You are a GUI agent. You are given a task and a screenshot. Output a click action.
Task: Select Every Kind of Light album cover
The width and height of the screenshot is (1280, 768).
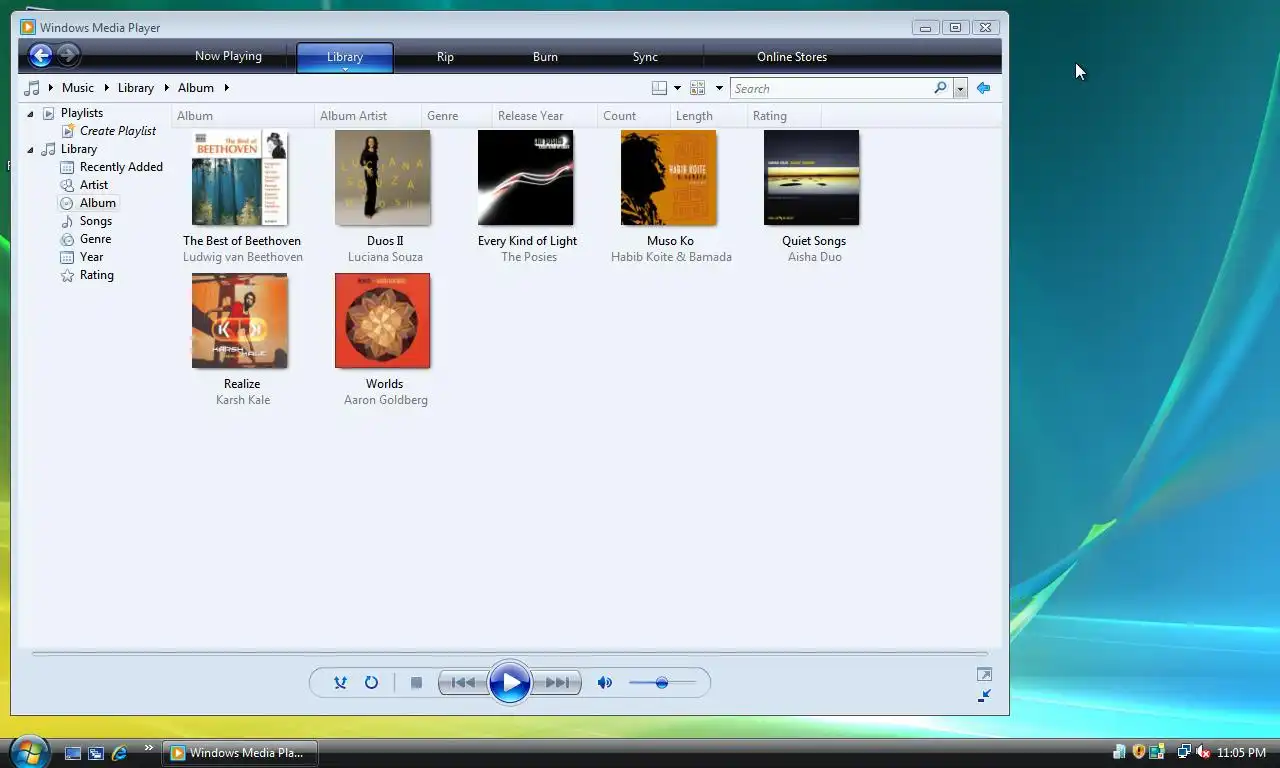pos(526,178)
